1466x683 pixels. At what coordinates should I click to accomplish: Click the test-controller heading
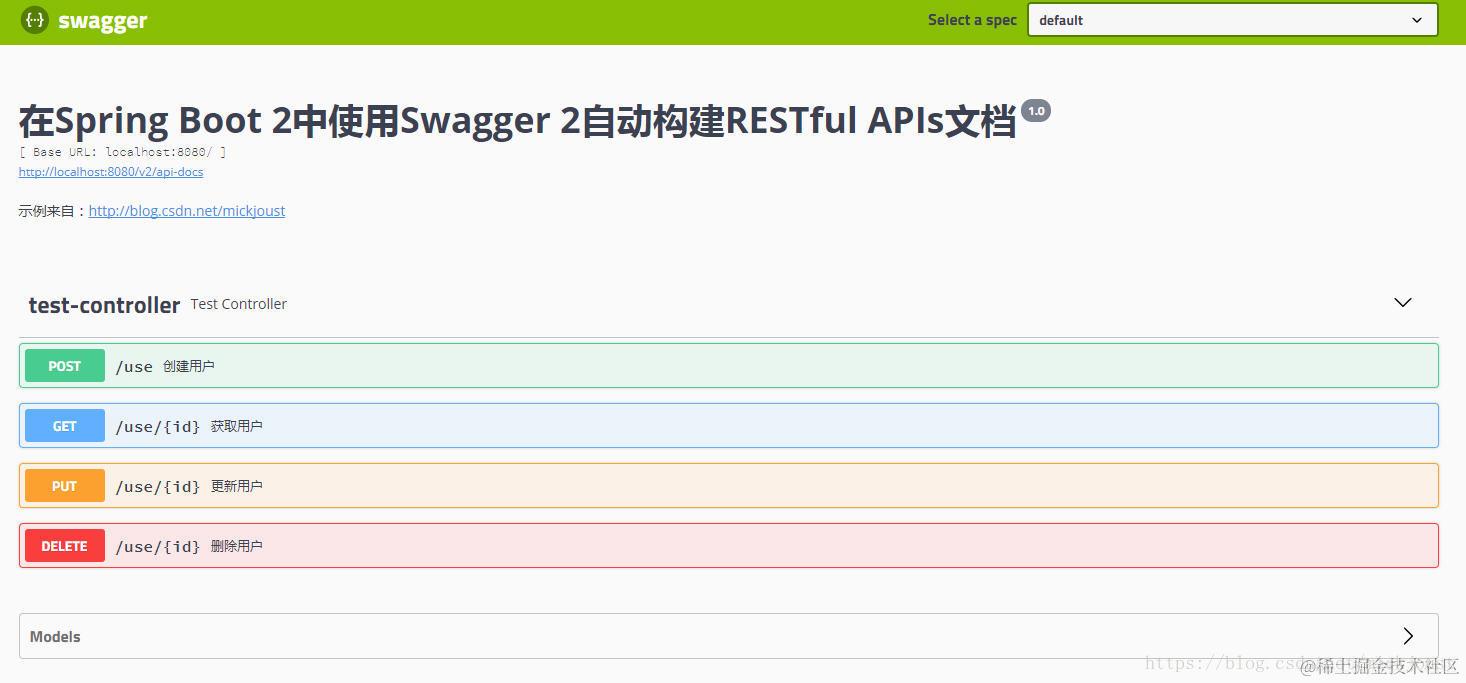[104, 305]
